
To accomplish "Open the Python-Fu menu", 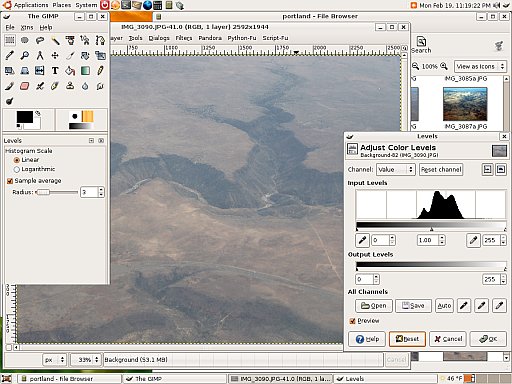I will 242,38.
